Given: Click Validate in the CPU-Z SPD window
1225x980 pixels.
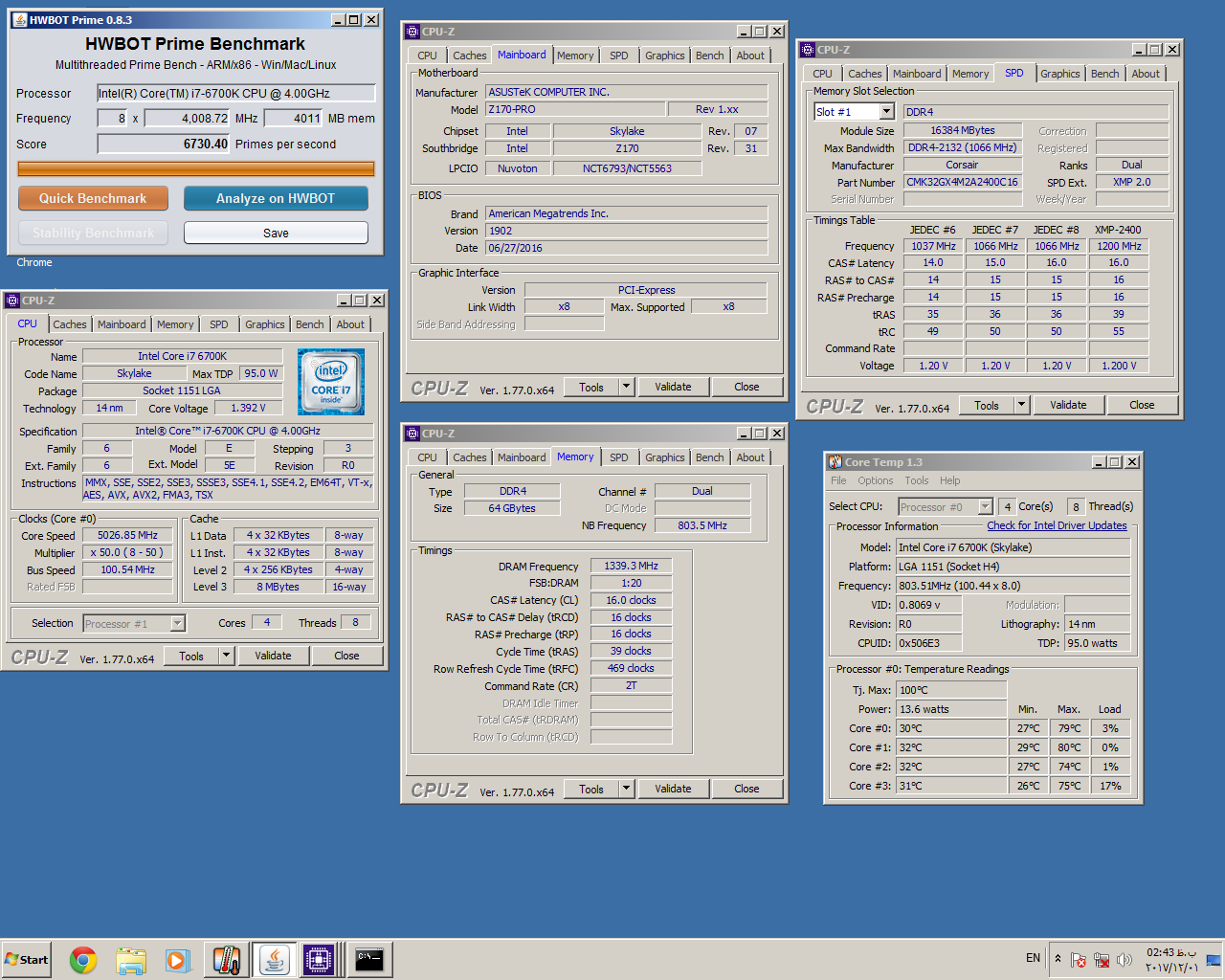Looking at the screenshot, I should 1067,405.
